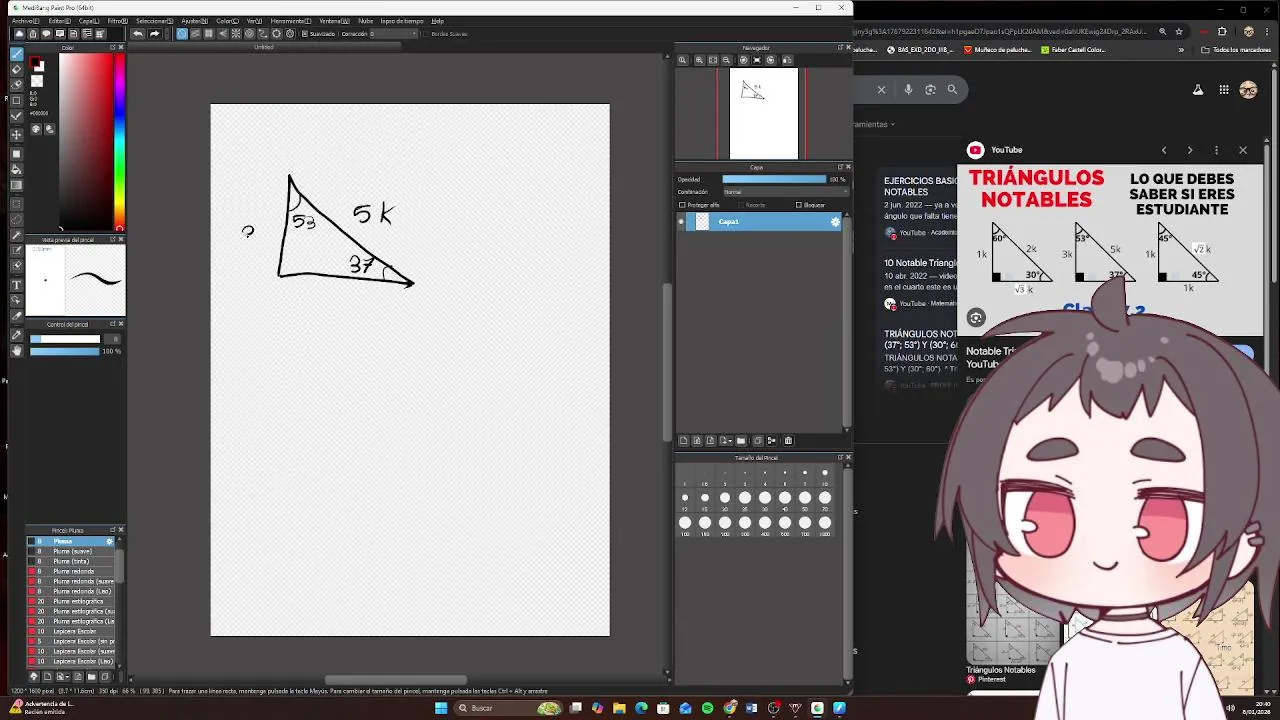The image size is (1280, 720).
Task: Select the Hand pan tool in the left toolbar
Action: tap(16, 350)
